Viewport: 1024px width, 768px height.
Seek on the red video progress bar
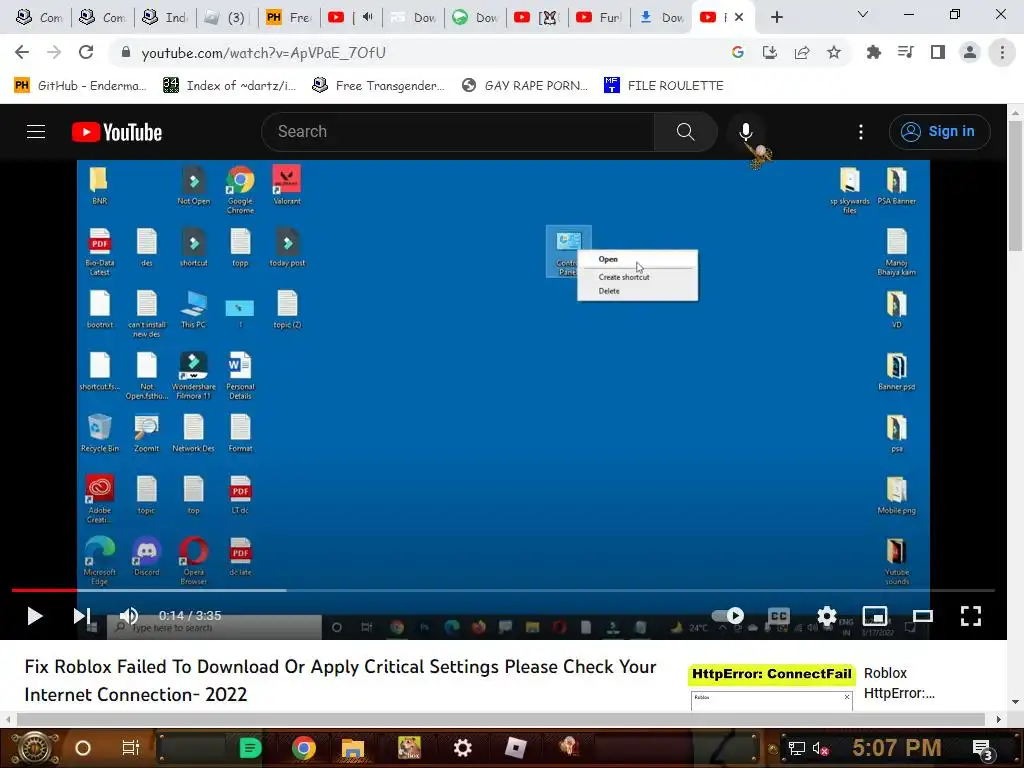click(503, 590)
